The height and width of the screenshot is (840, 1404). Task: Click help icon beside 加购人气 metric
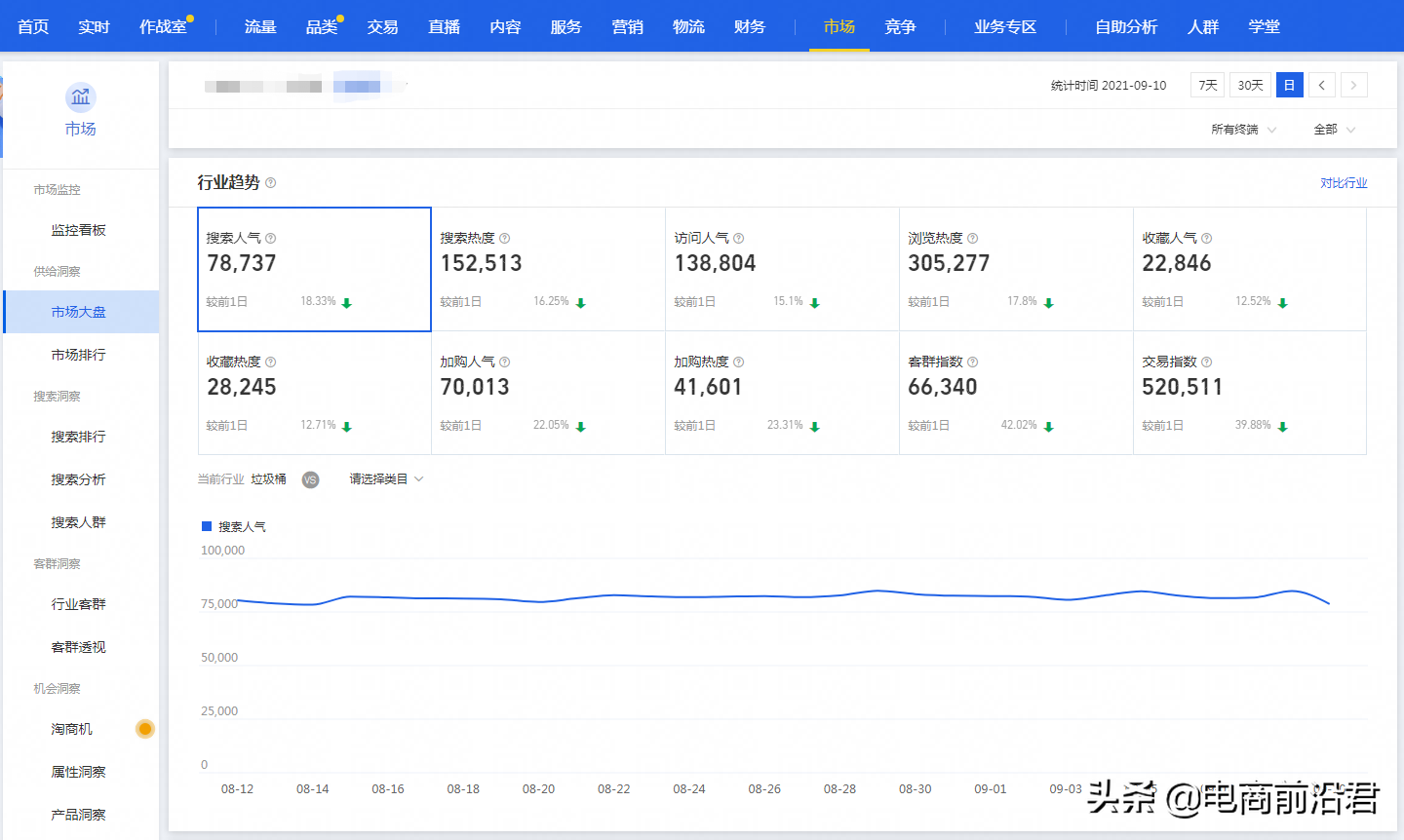pos(505,362)
